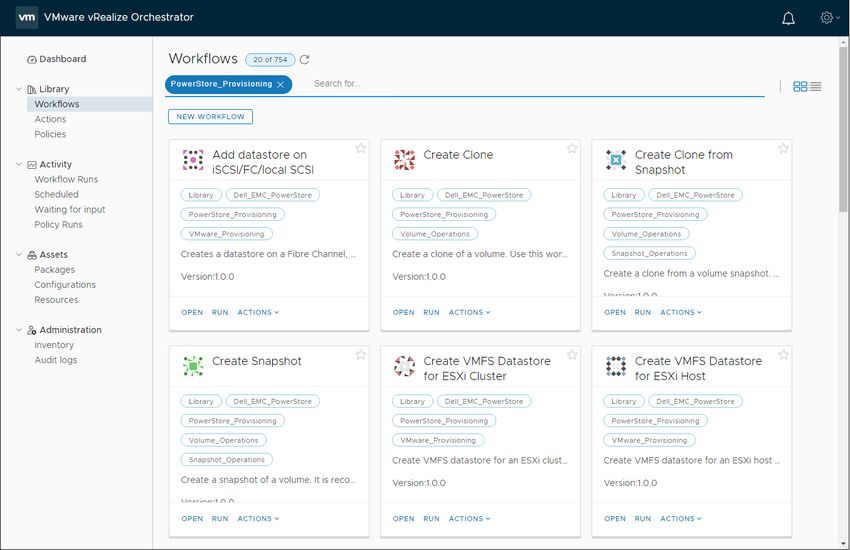Click the VMFS Datastore for ESXi Cluster icon
Viewport: 850px width, 550px height.
[x=404, y=366]
